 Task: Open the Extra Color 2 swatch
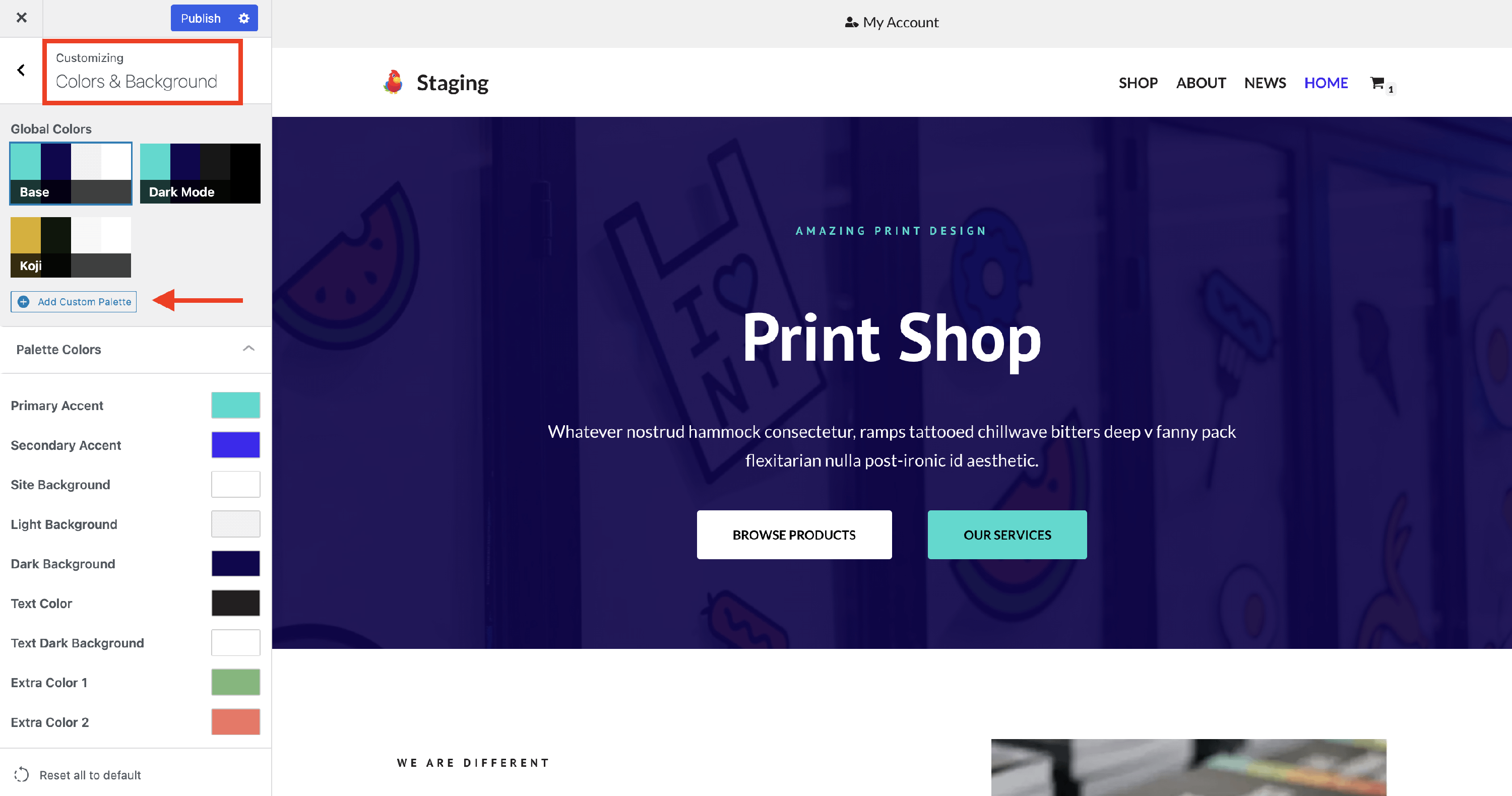tap(235, 721)
